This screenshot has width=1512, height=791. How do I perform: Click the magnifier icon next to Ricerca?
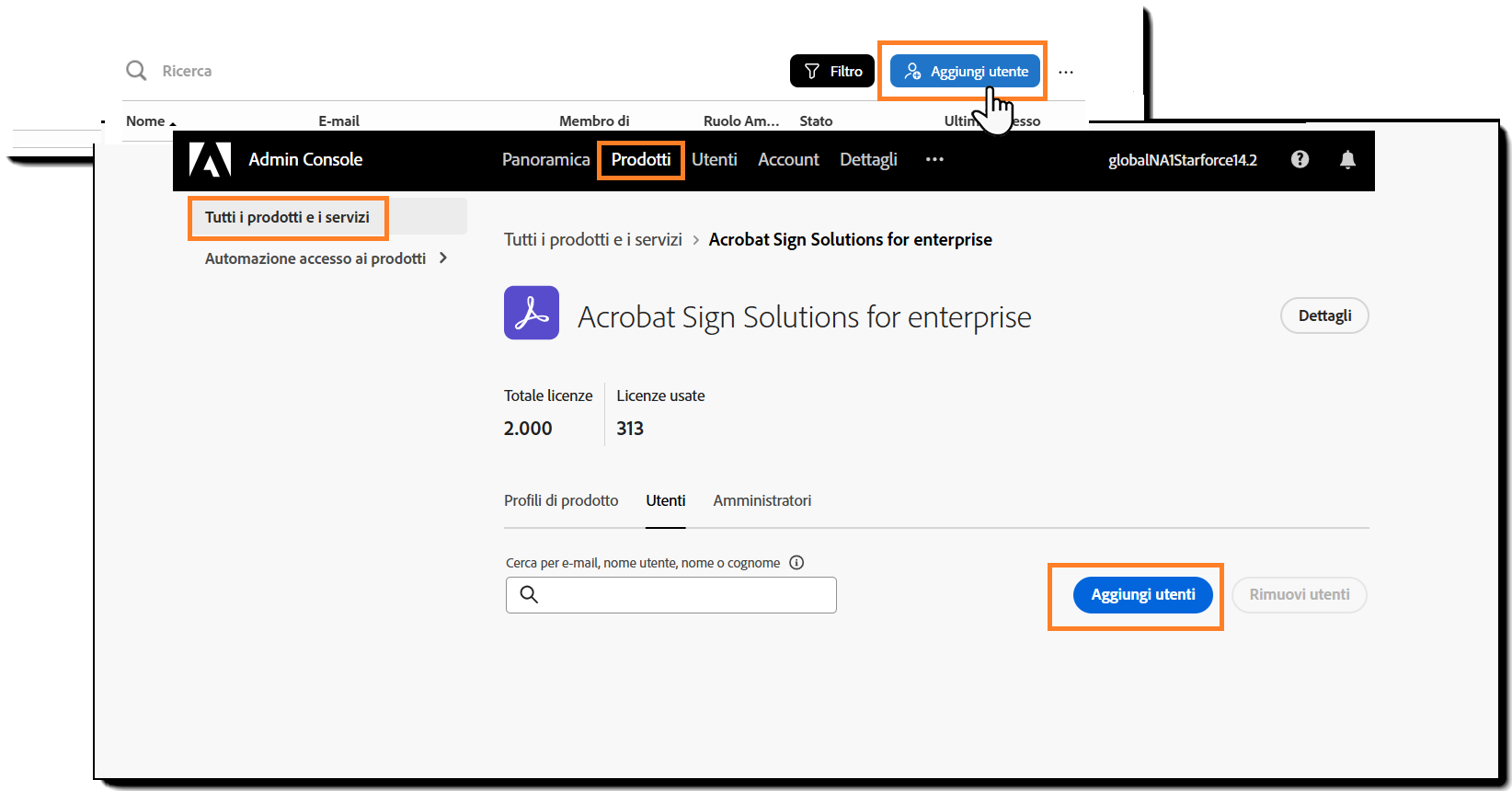point(136,71)
